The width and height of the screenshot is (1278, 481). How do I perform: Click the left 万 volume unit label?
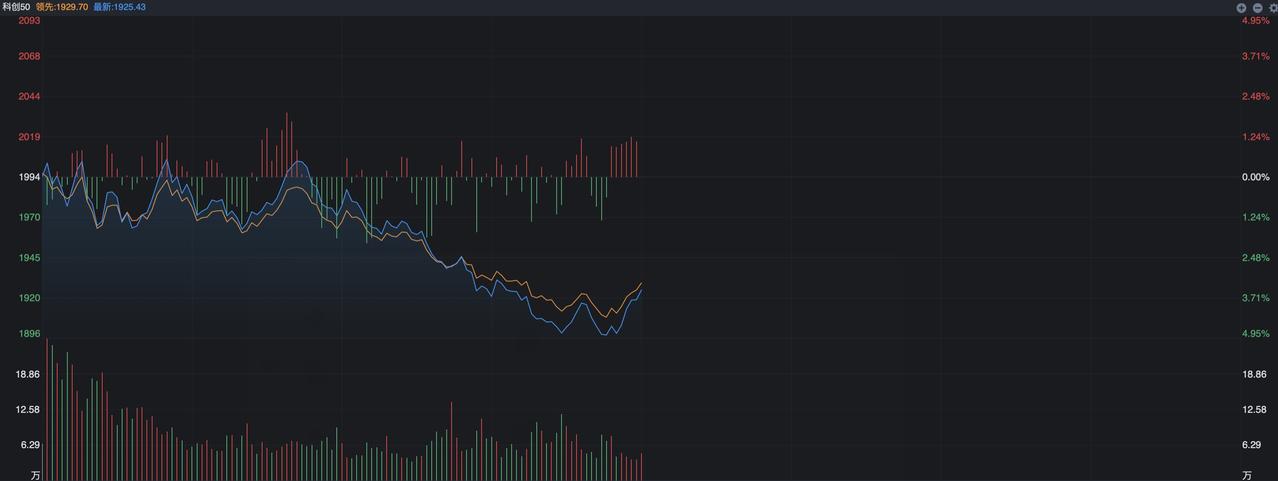[x=35, y=474]
